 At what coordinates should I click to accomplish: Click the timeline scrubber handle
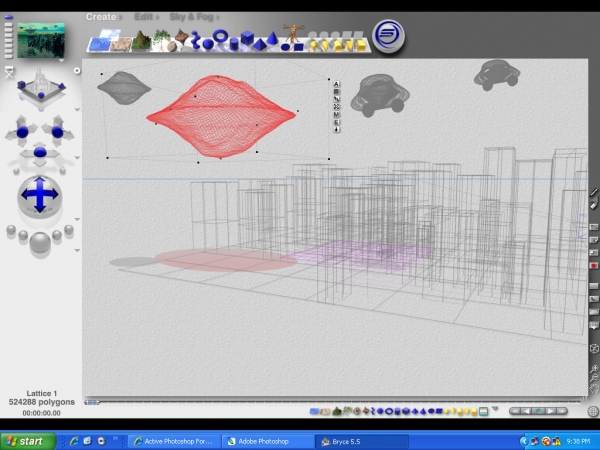[x=92, y=402]
